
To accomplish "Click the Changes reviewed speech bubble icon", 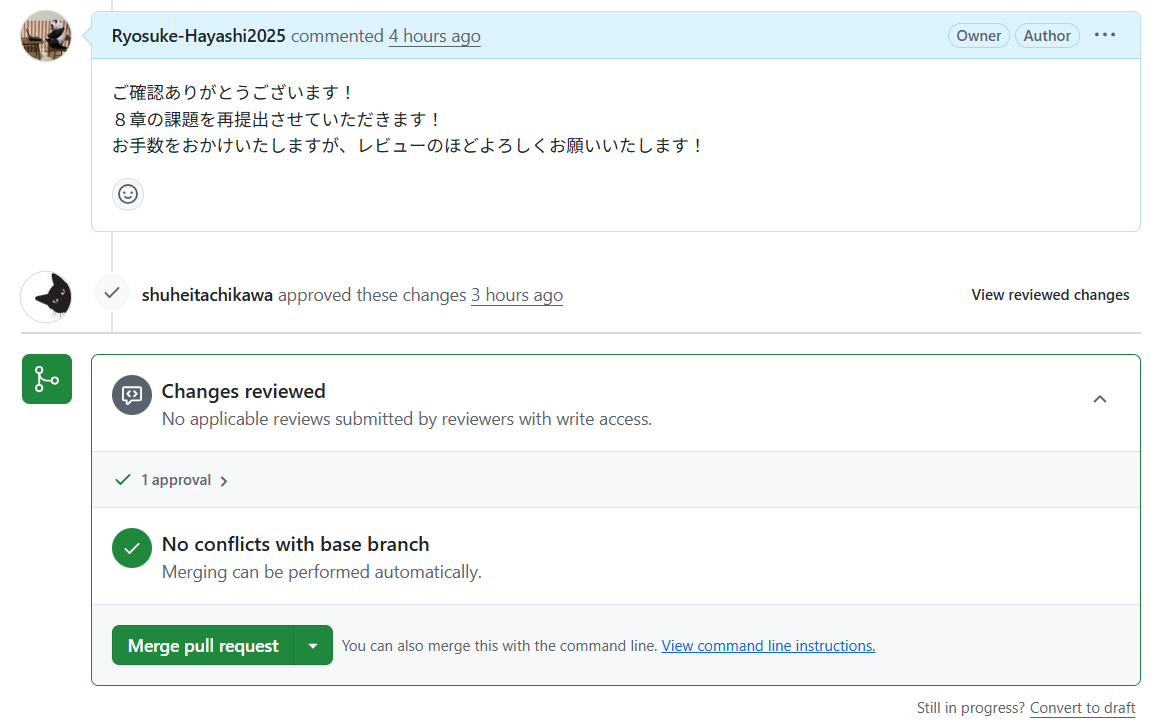I will 131,395.
